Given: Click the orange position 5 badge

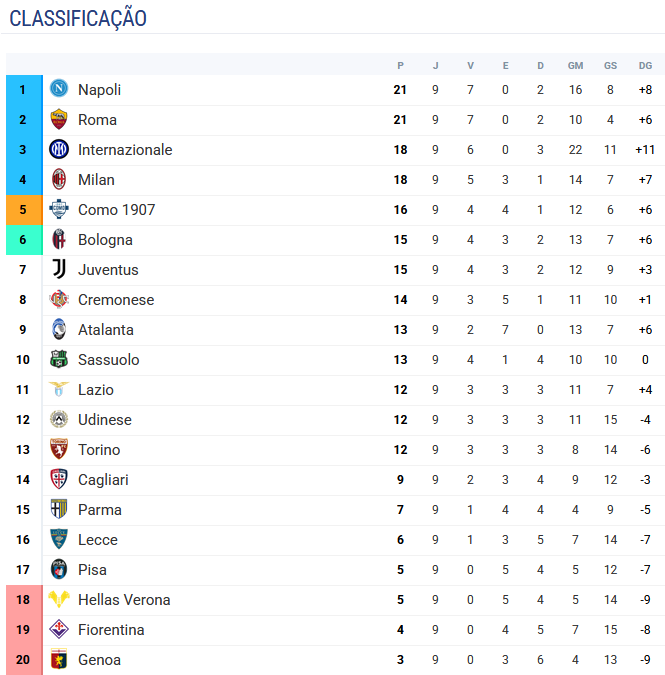Looking at the screenshot, I should [23, 210].
